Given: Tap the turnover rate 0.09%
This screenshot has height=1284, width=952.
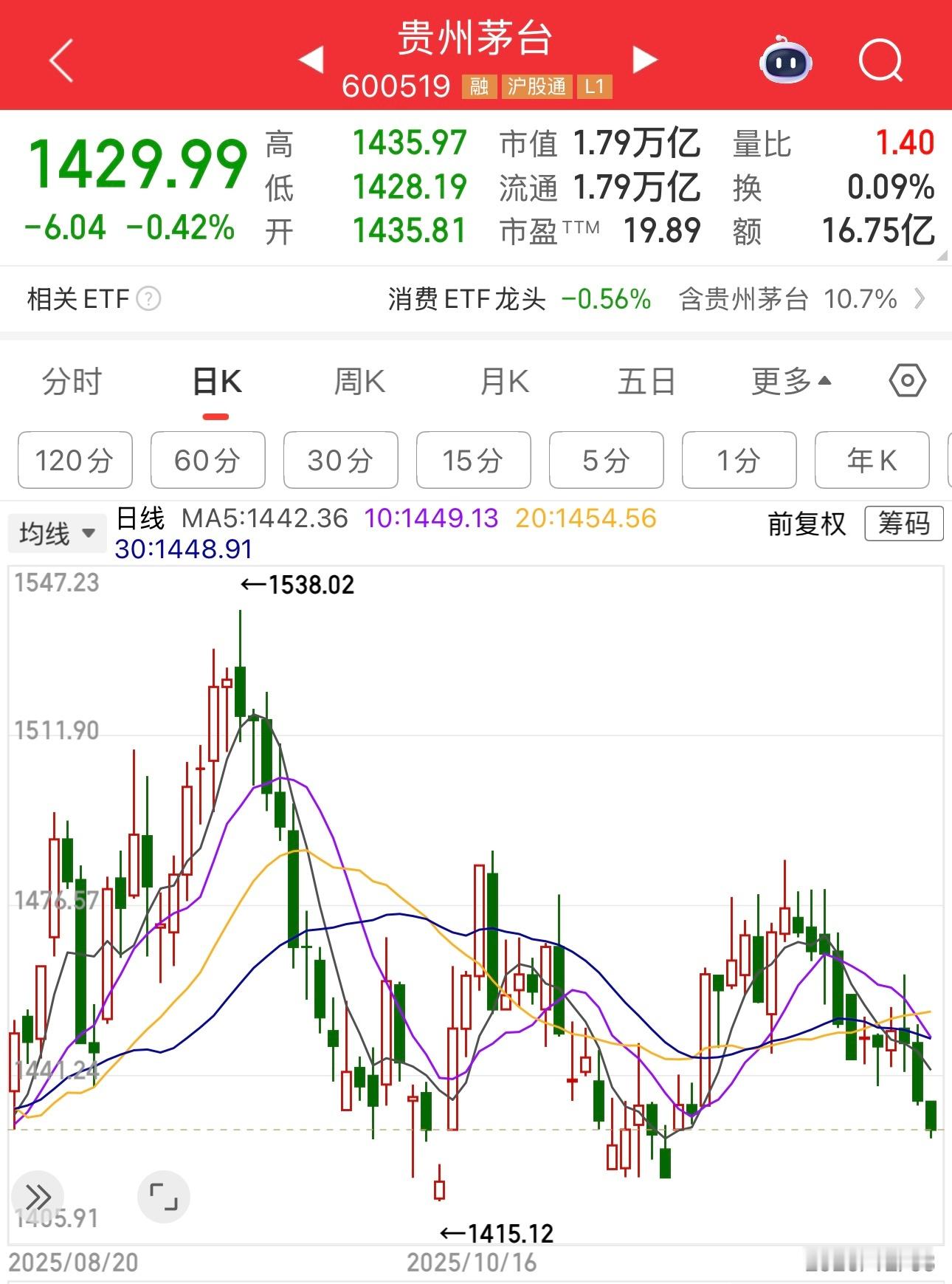Looking at the screenshot, I should click(891, 187).
